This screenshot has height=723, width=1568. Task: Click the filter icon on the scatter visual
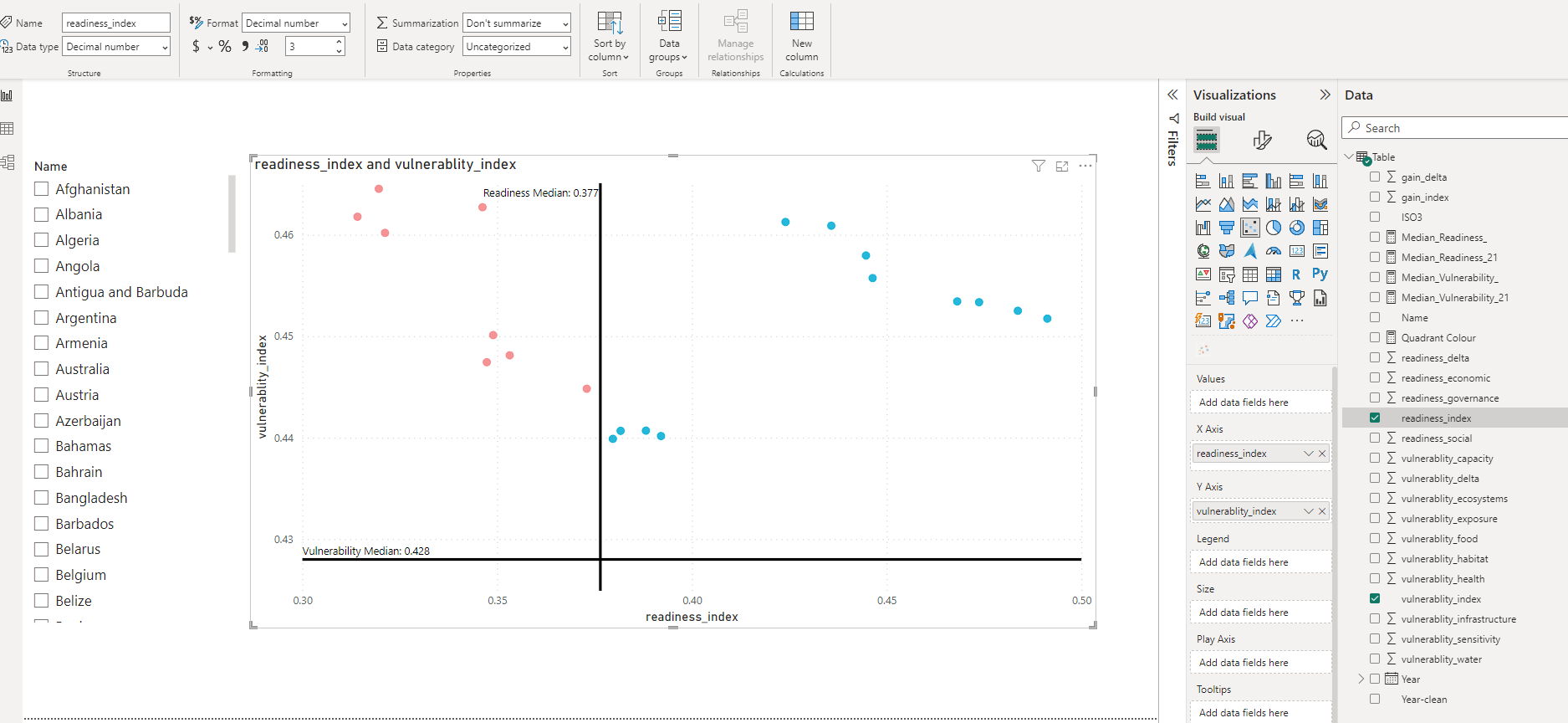1039,166
